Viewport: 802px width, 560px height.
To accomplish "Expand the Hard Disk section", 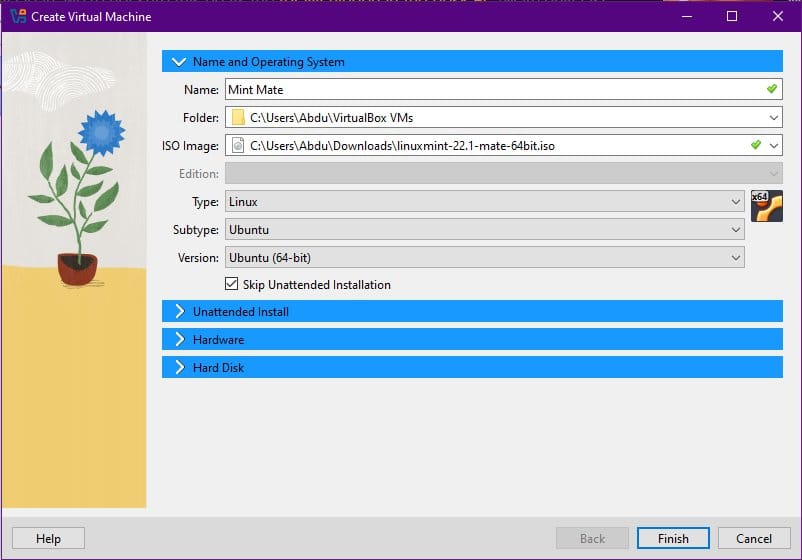I will 472,368.
